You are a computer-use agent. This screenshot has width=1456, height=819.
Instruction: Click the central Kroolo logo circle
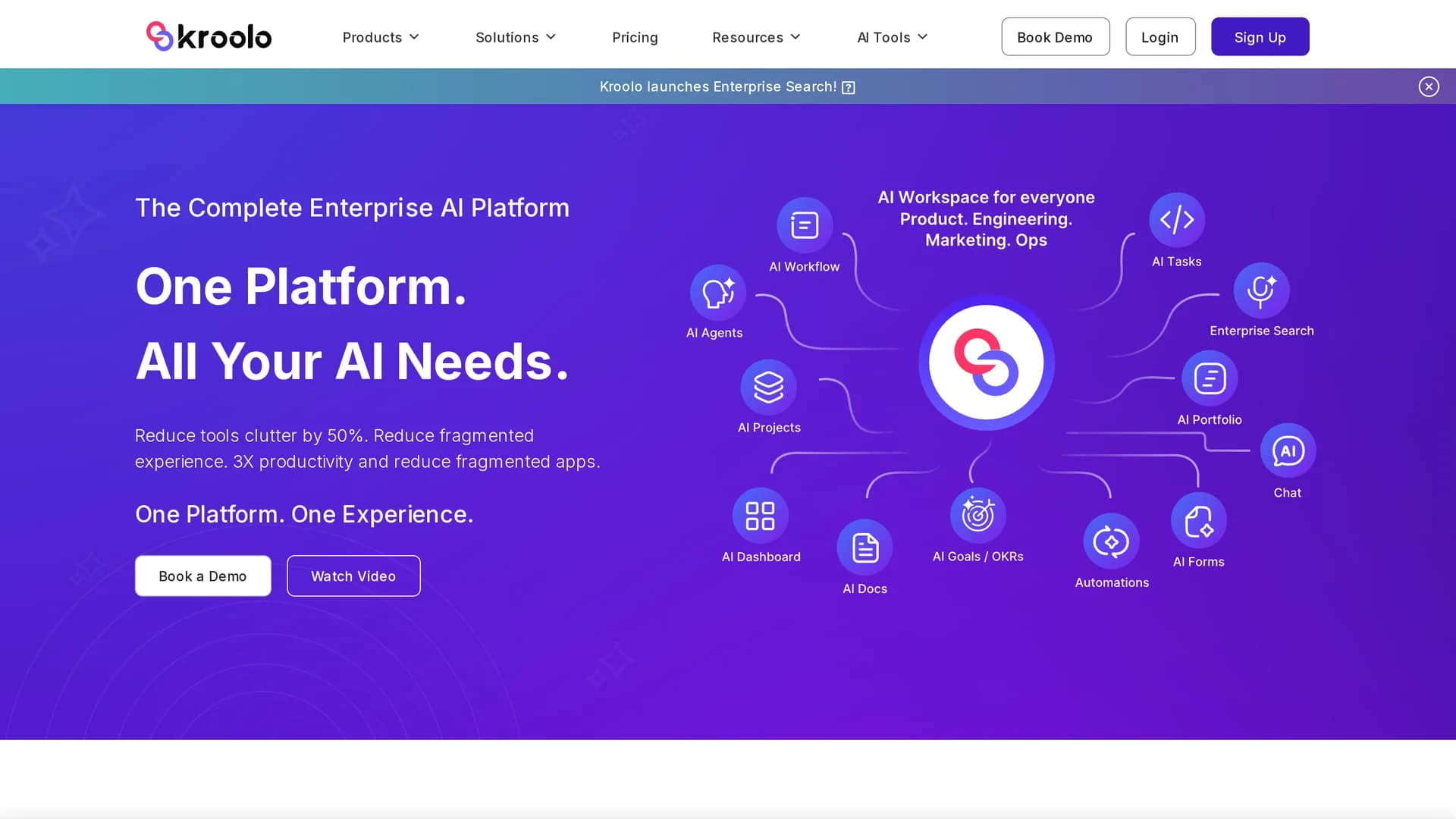[x=986, y=362]
